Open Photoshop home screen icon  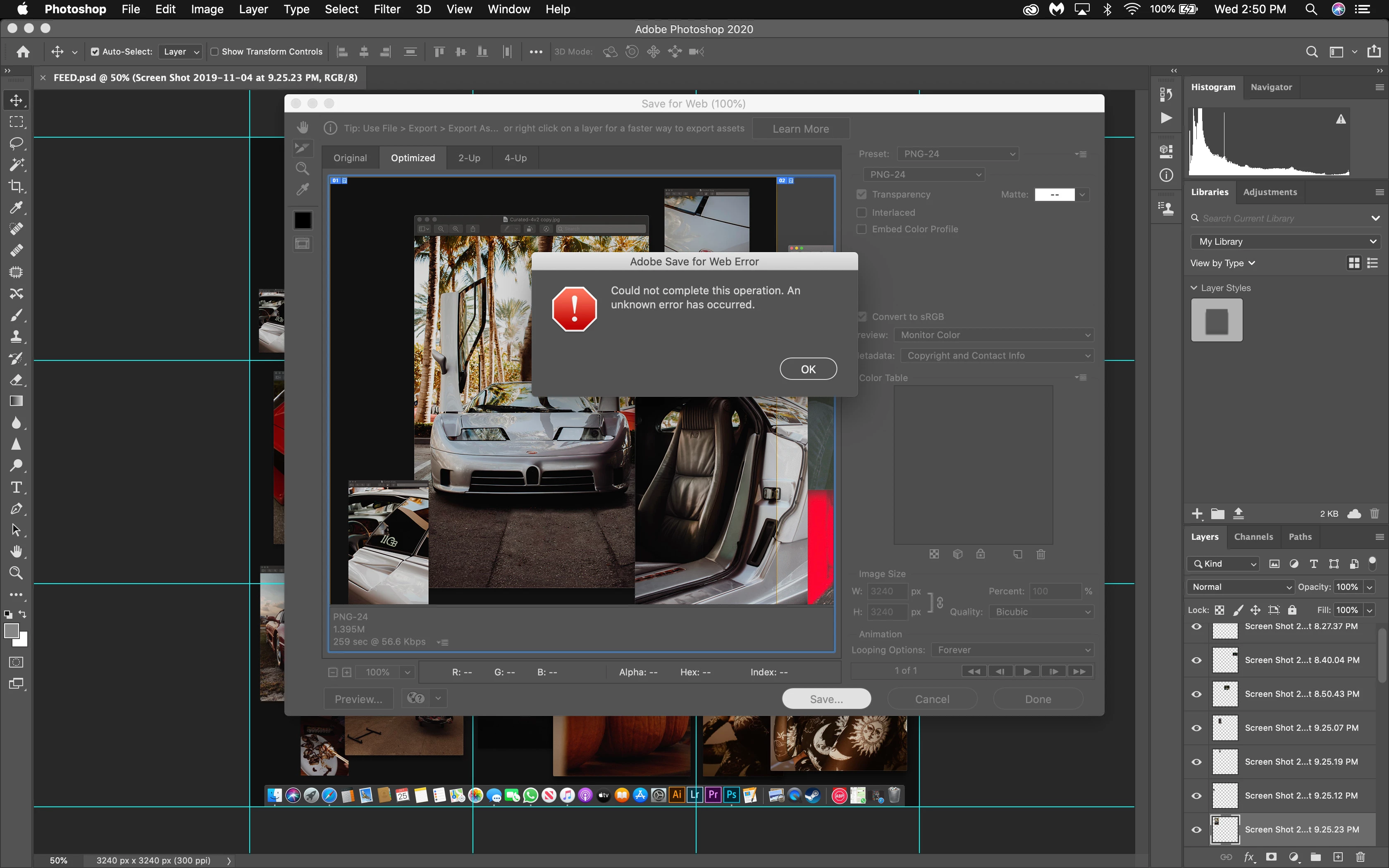[23, 52]
